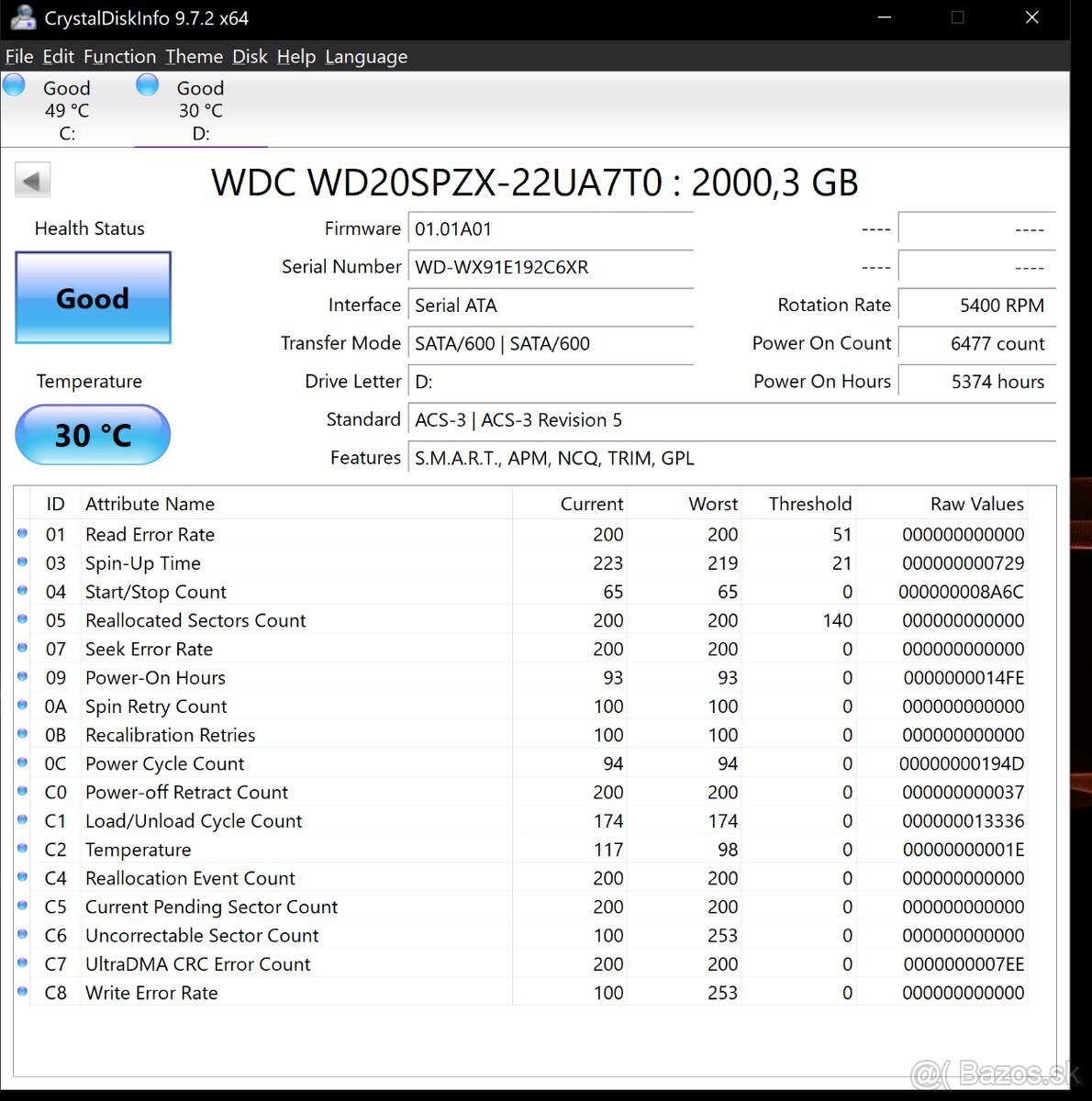Viewport: 1092px width, 1101px height.
Task: Click status dot for Temperature attribute
Action: tap(22, 849)
